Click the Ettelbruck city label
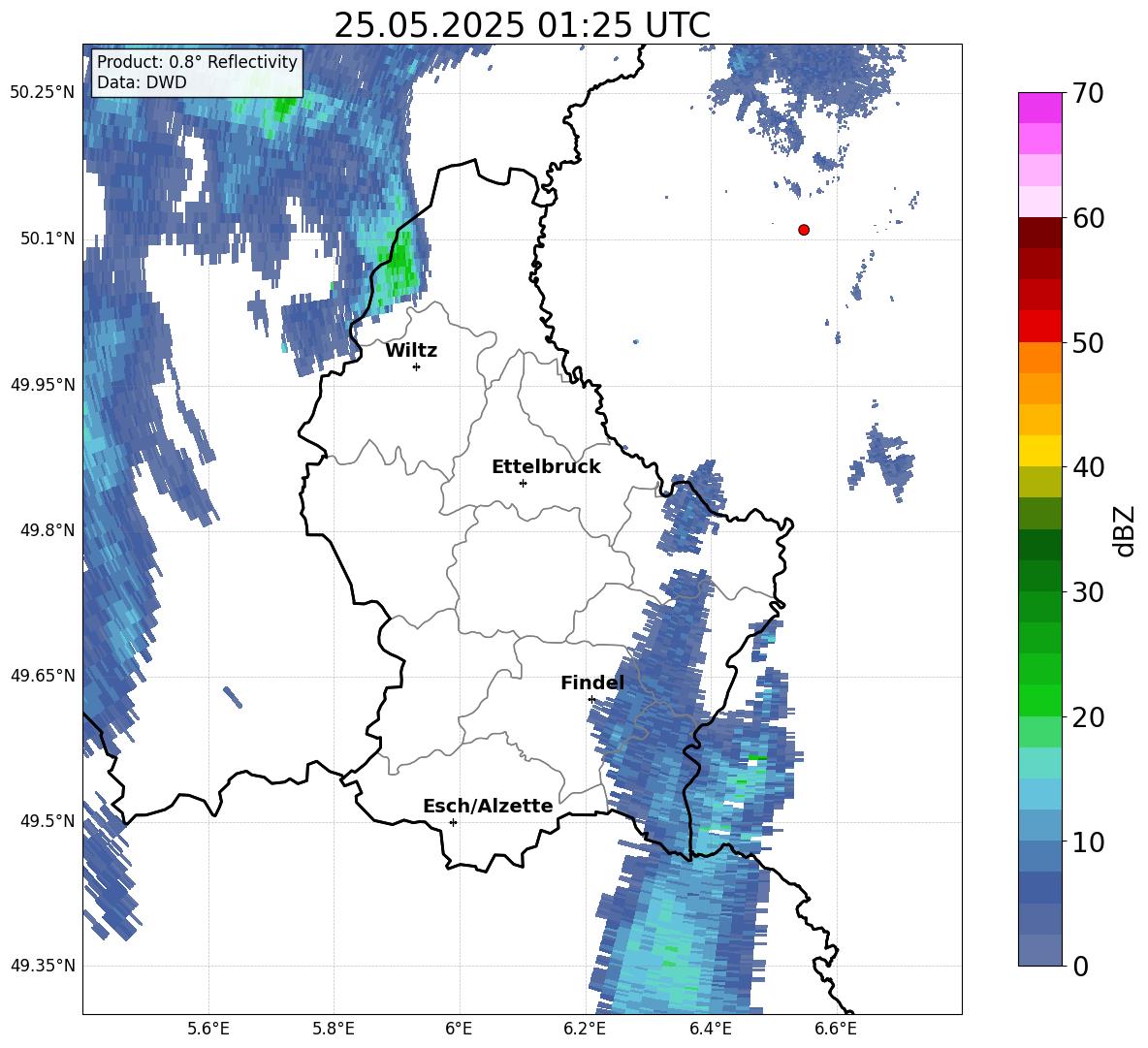 546,467
